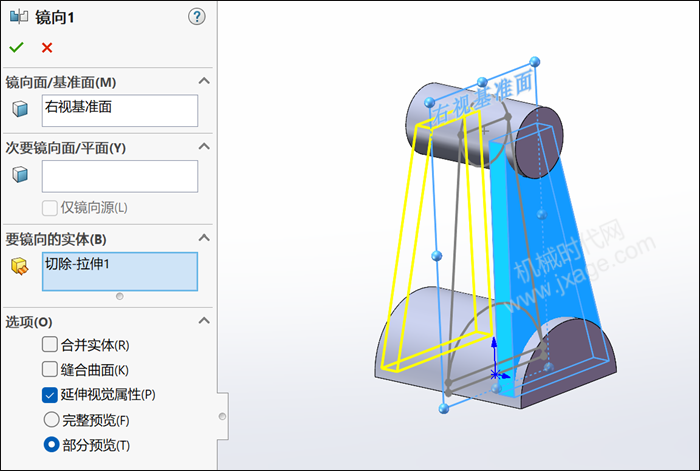700x471 pixels.
Task: Select the origin triad in the viewport
Action: click(495, 373)
